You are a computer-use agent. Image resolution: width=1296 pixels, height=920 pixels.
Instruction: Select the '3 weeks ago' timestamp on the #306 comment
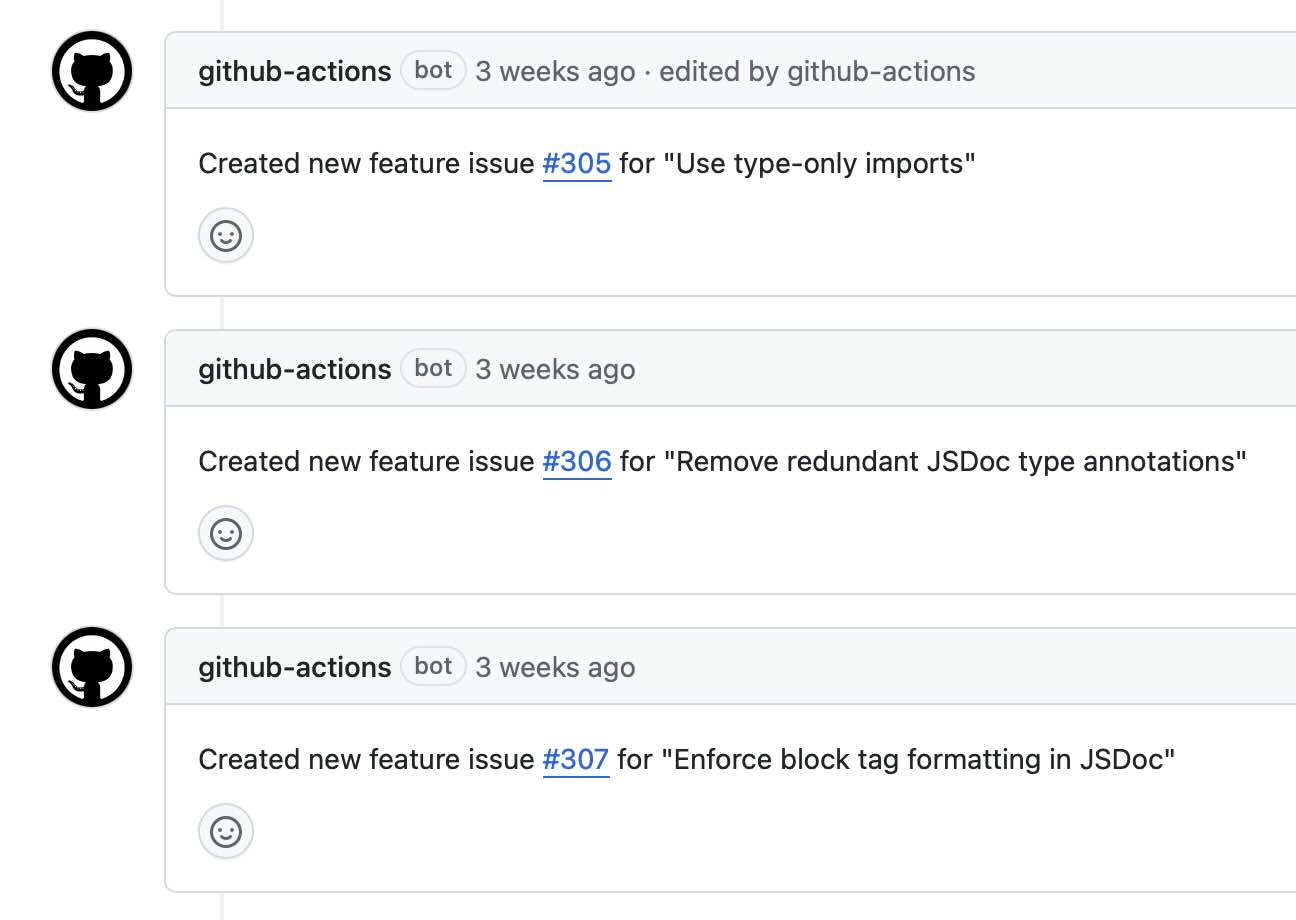(x=555, y=369)
